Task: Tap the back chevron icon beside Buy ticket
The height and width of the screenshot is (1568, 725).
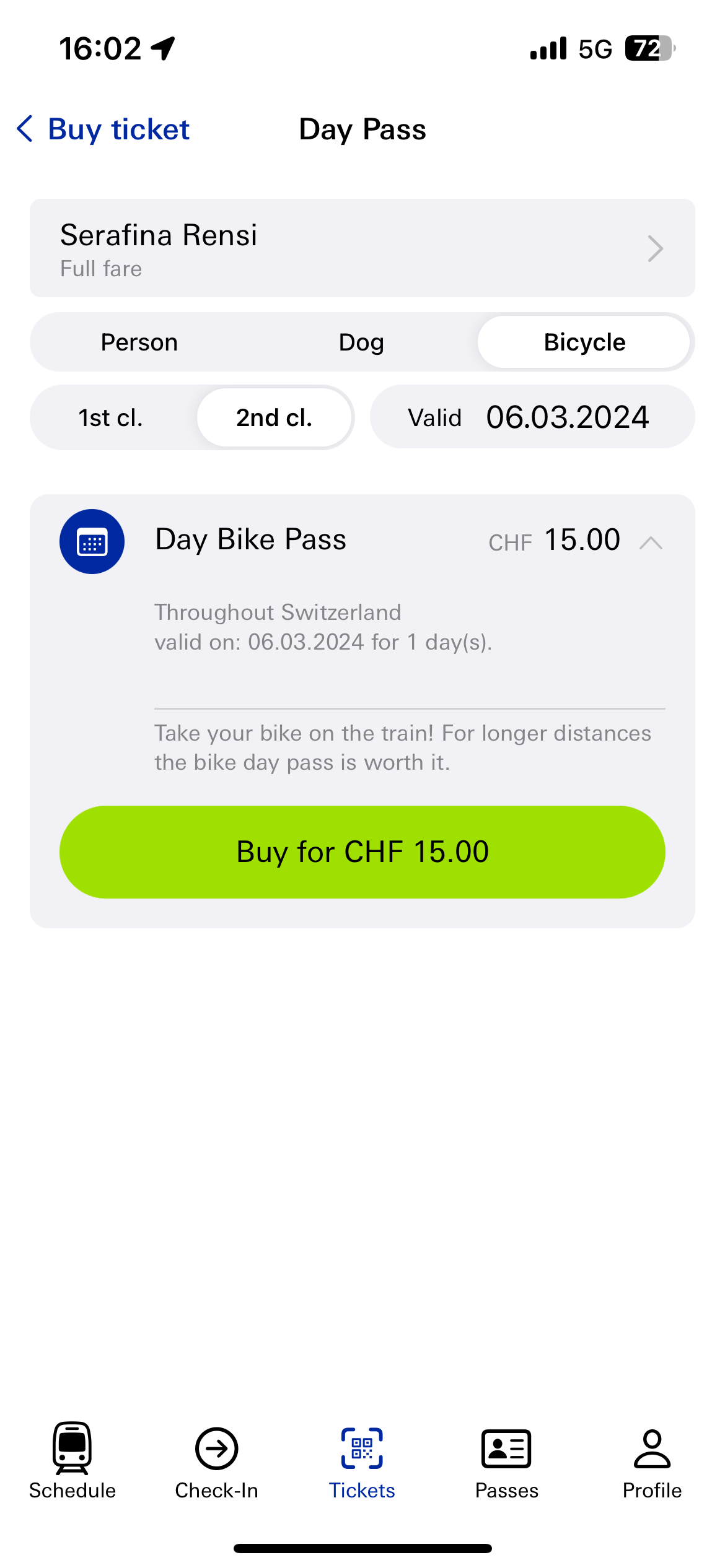Action: coord(25,129)
